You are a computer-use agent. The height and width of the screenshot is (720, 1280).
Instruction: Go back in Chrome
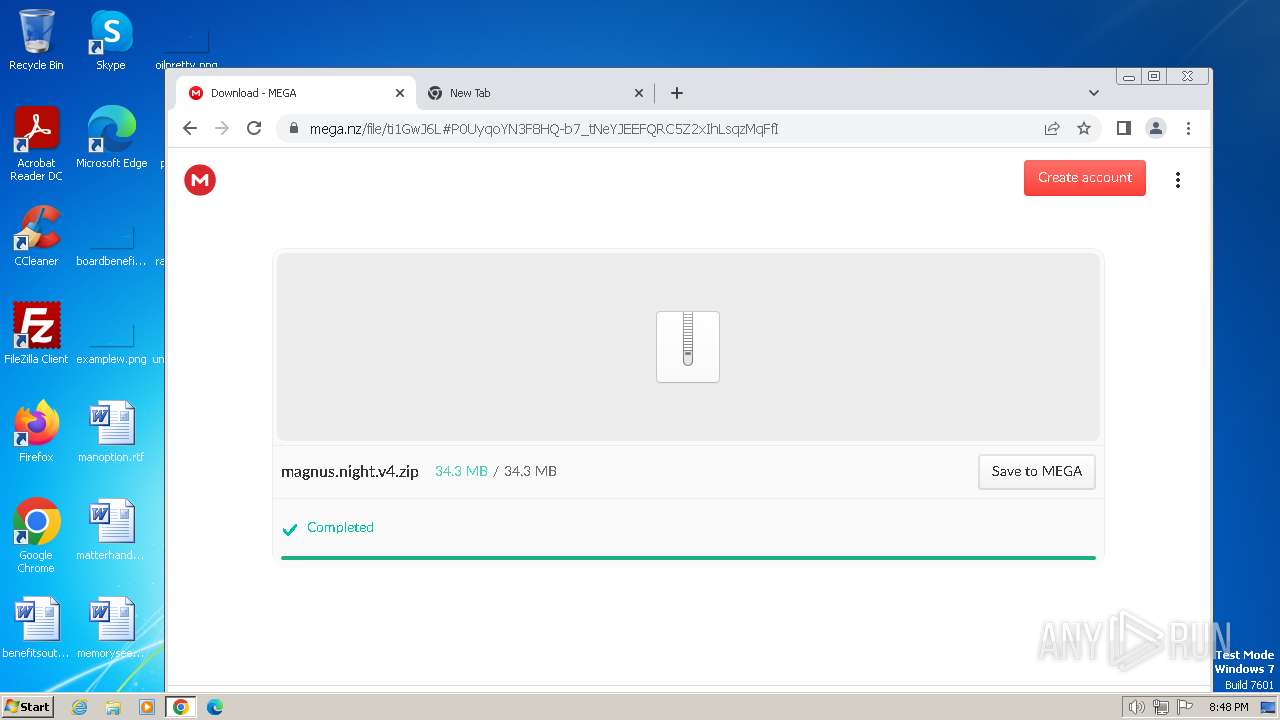190,128
